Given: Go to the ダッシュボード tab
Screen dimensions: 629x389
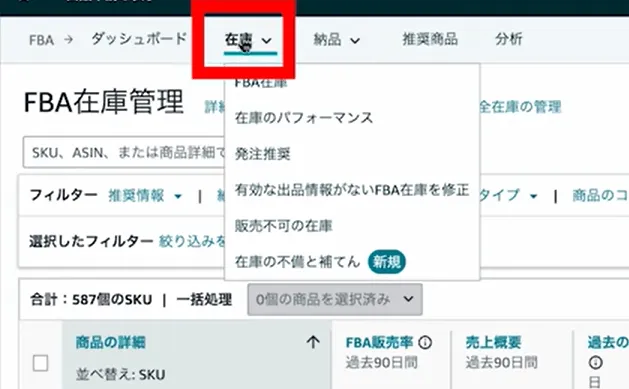Looking at the screenshot, I should point(139,39).
